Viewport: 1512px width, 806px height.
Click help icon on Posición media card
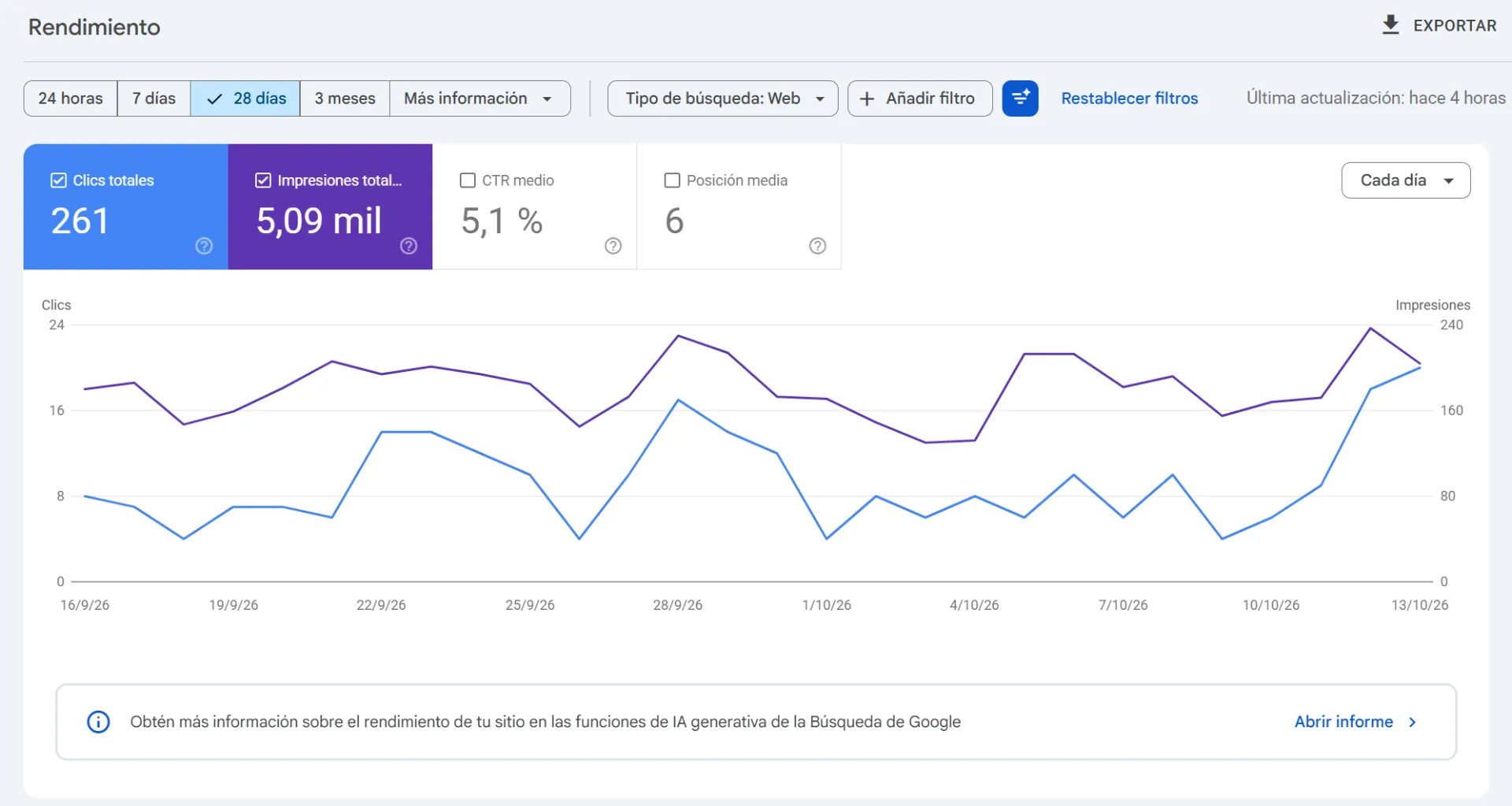pos(818,246)
